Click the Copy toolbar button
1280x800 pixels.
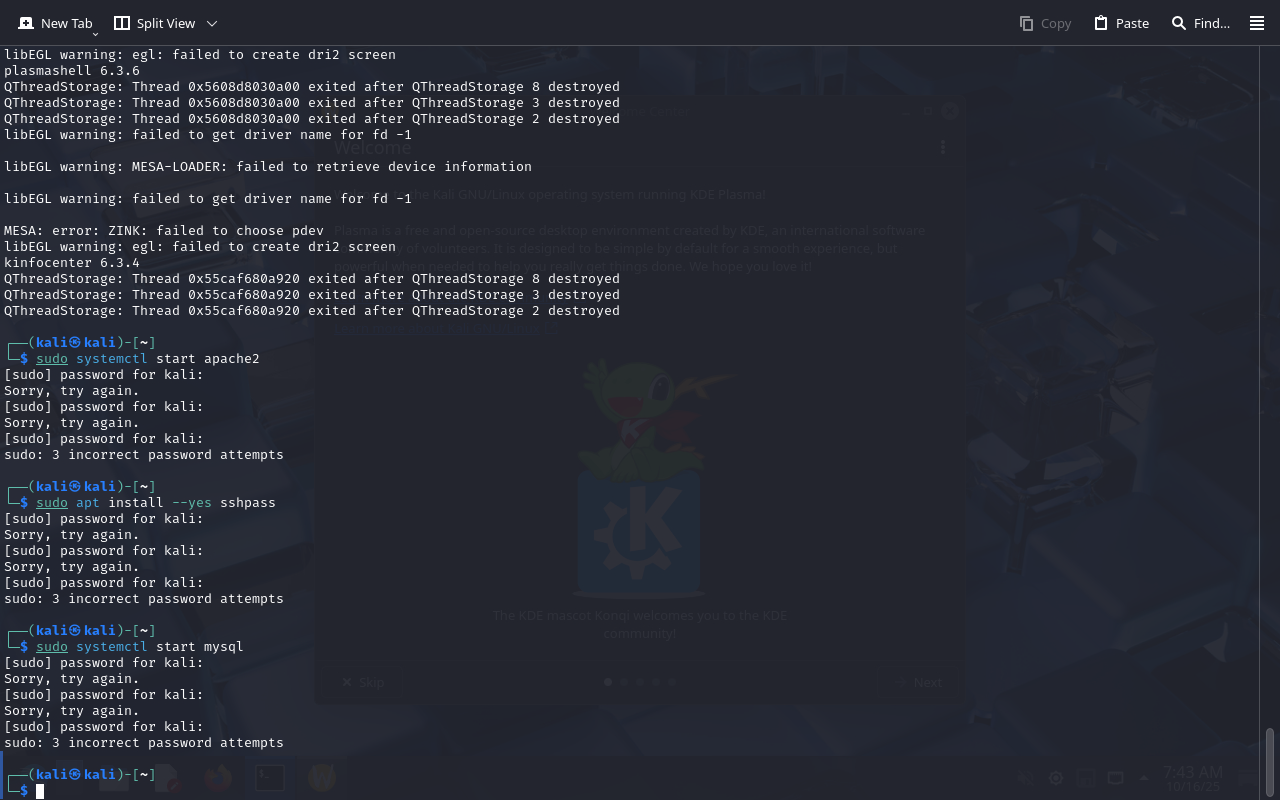pos(1045,23)
